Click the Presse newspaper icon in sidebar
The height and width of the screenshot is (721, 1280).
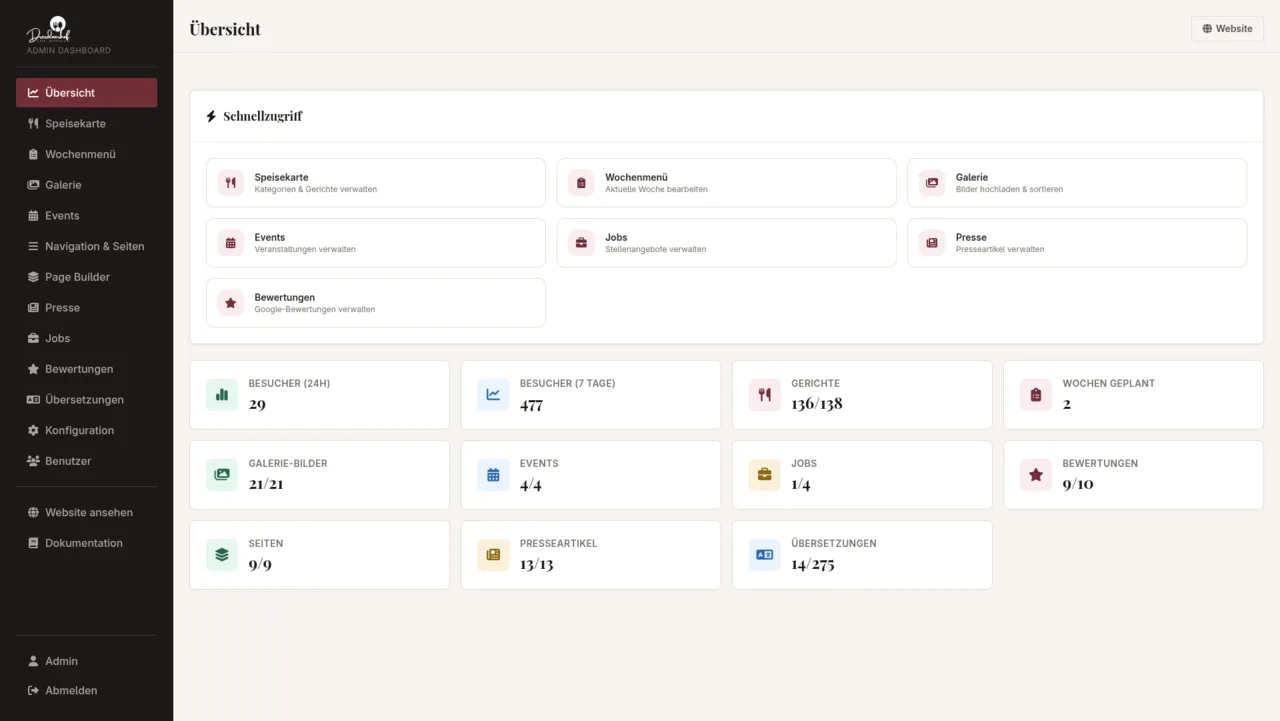point(33,308)
